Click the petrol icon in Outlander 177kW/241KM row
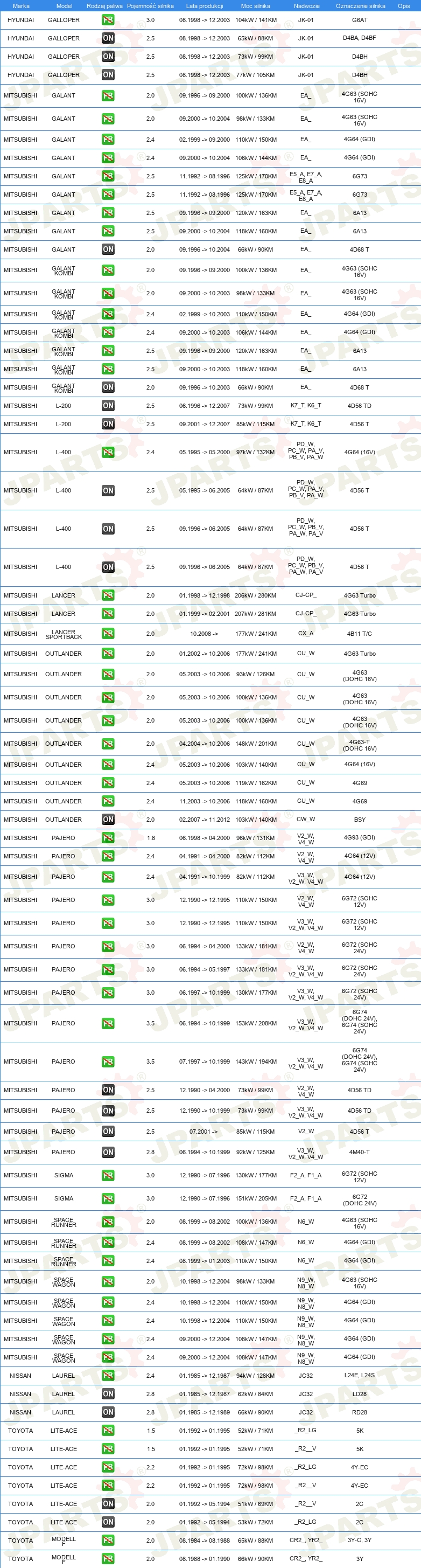The width and height of the screenshot is (421, 1568). point(108,654)
